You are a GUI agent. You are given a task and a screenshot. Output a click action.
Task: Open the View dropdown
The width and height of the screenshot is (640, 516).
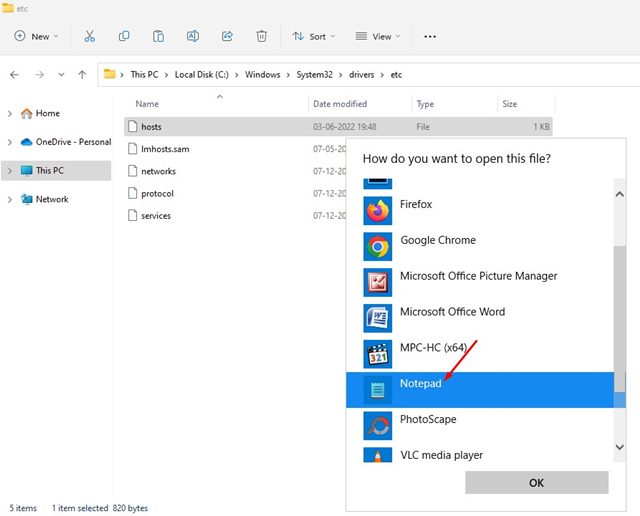coord(375,36)
